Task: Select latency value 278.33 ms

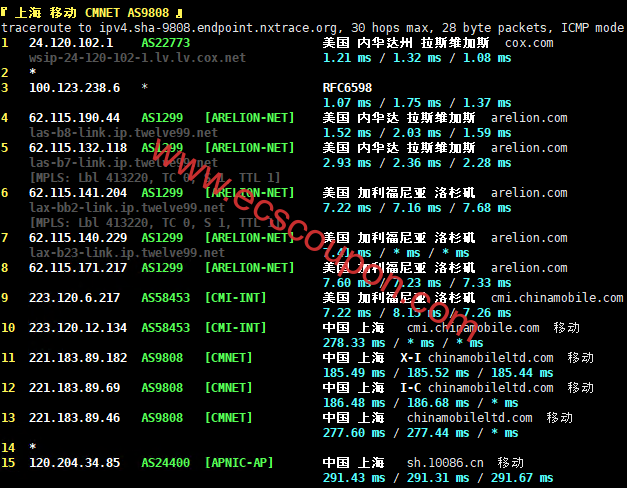Action: click(x=354, y=343)
